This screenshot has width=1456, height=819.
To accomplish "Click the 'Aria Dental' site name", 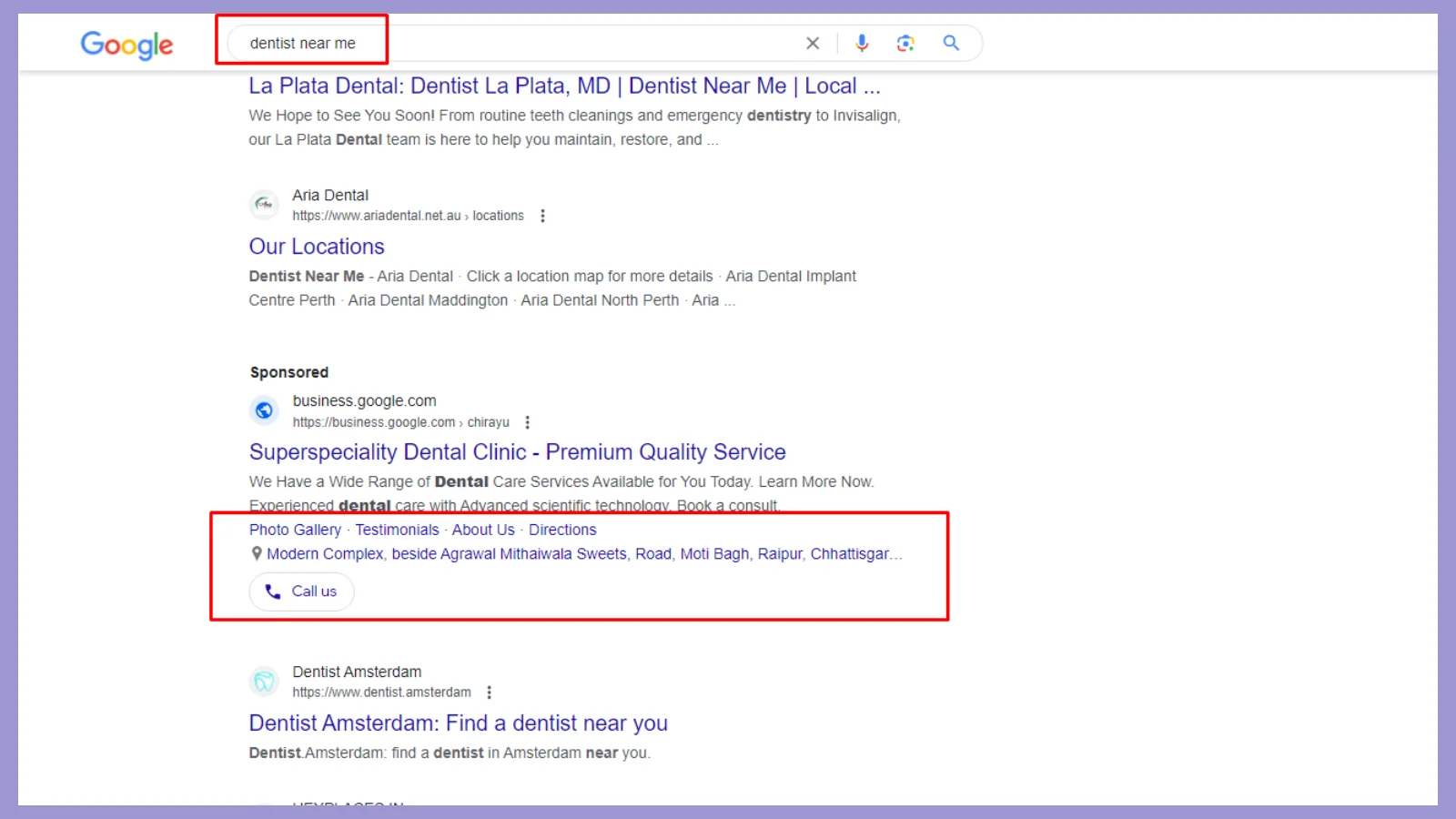I will [x=330, y=195].
